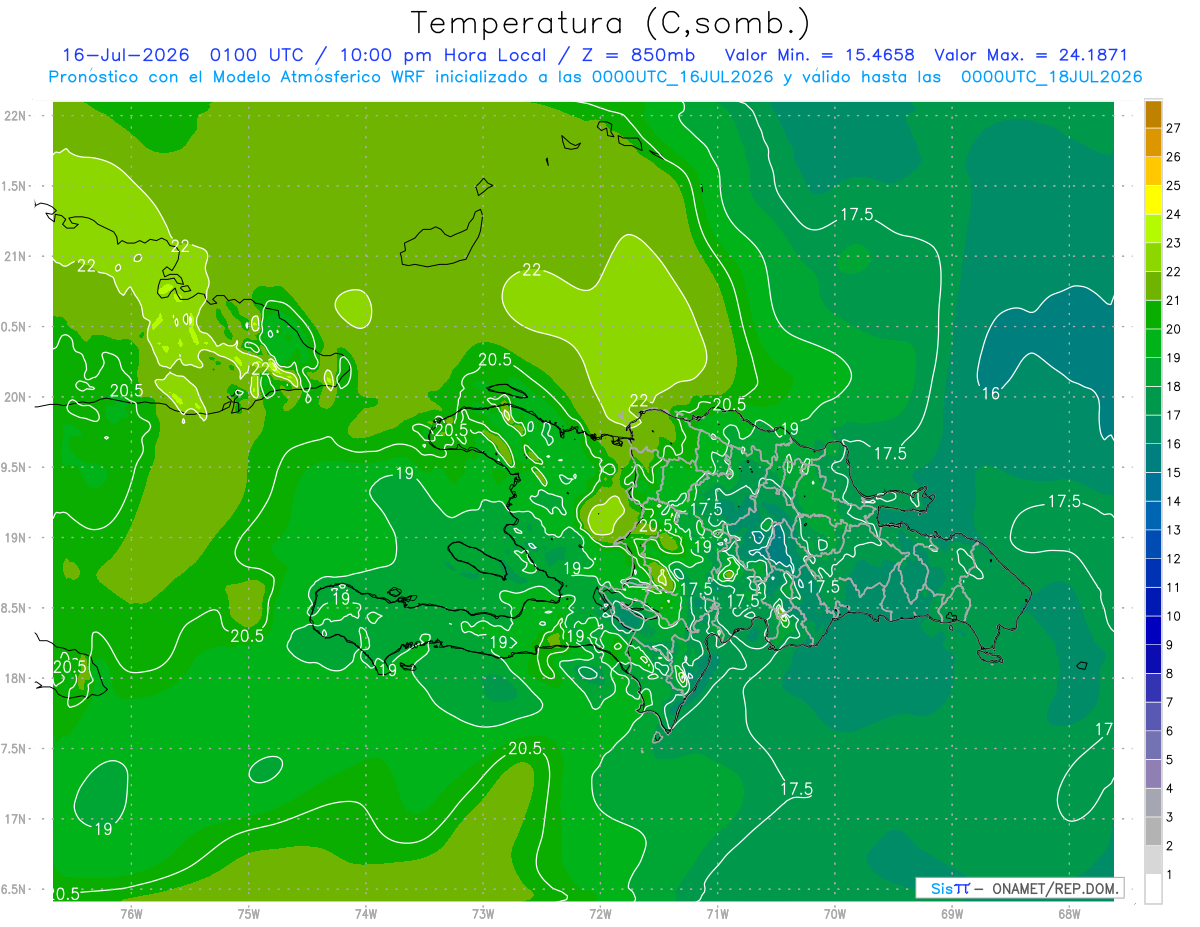This screenshot has width=1200, height=927.
Task: Click the "76W" longitude axis label
Action: click(x=131, y=913)
